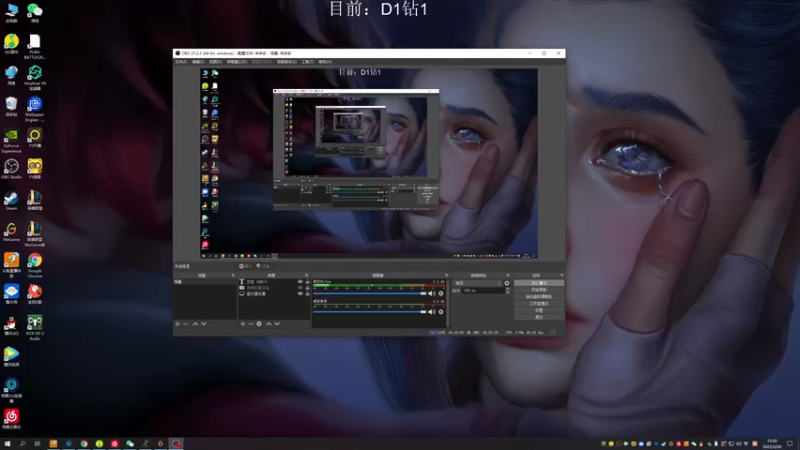
Task: Adjust transition duration stepper arrows
Action: point(507,290)
